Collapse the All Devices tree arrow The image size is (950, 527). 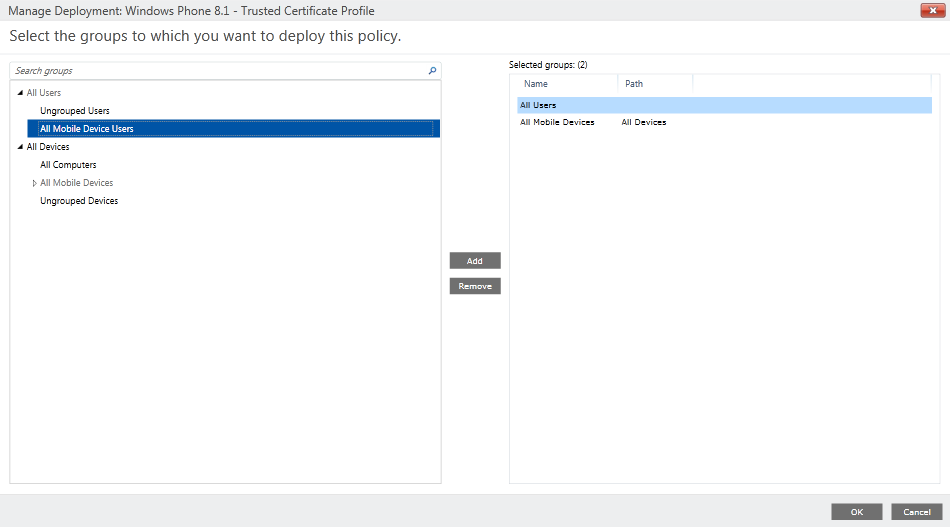[20, 147]
